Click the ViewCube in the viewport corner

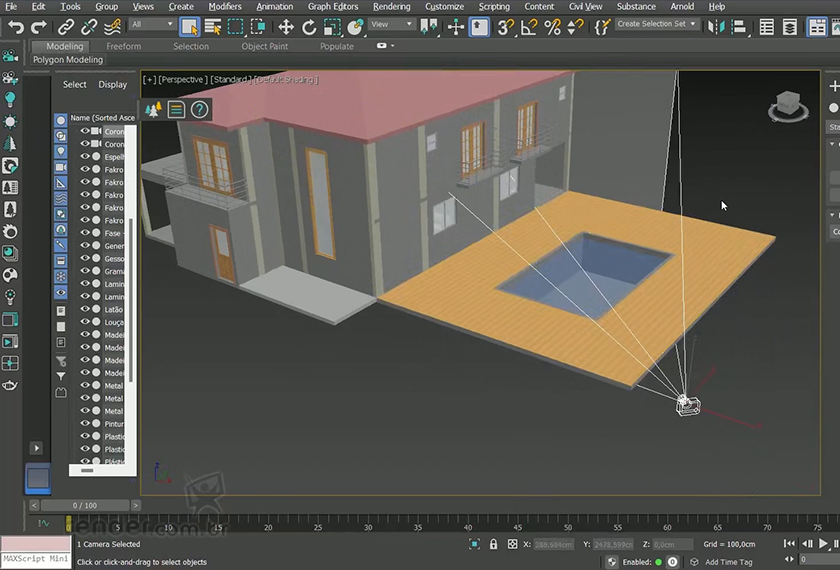coord(788,104)
